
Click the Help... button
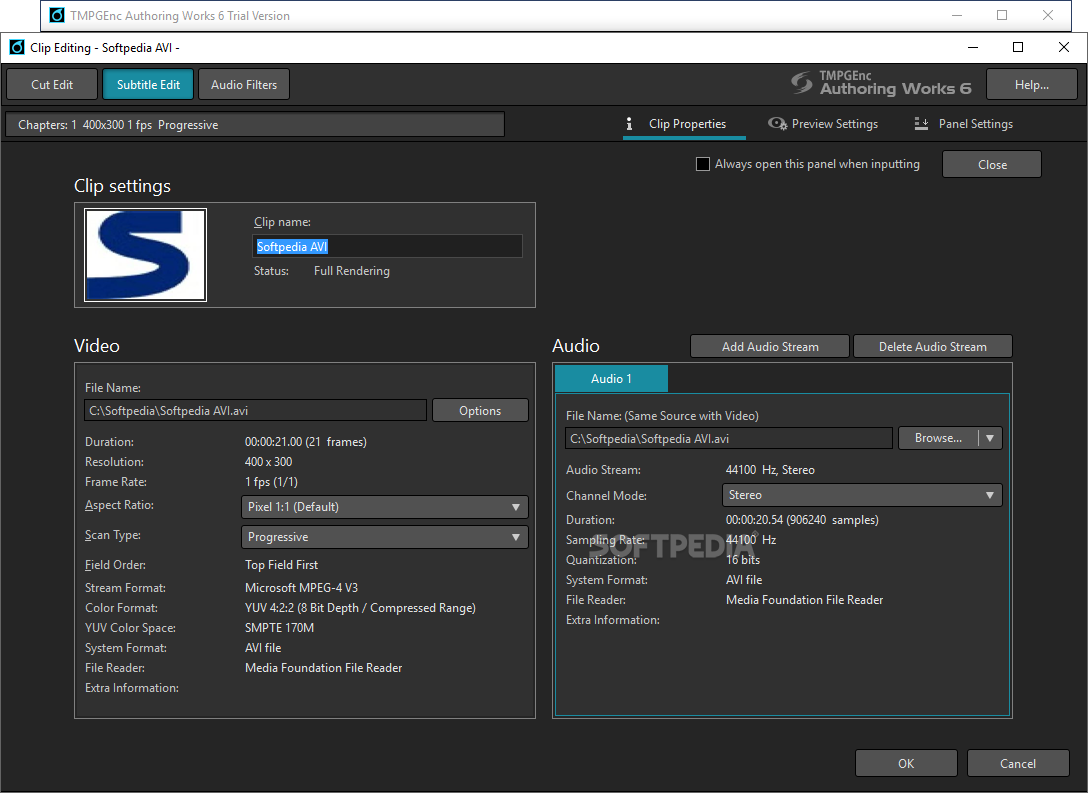pos(1032,85)
